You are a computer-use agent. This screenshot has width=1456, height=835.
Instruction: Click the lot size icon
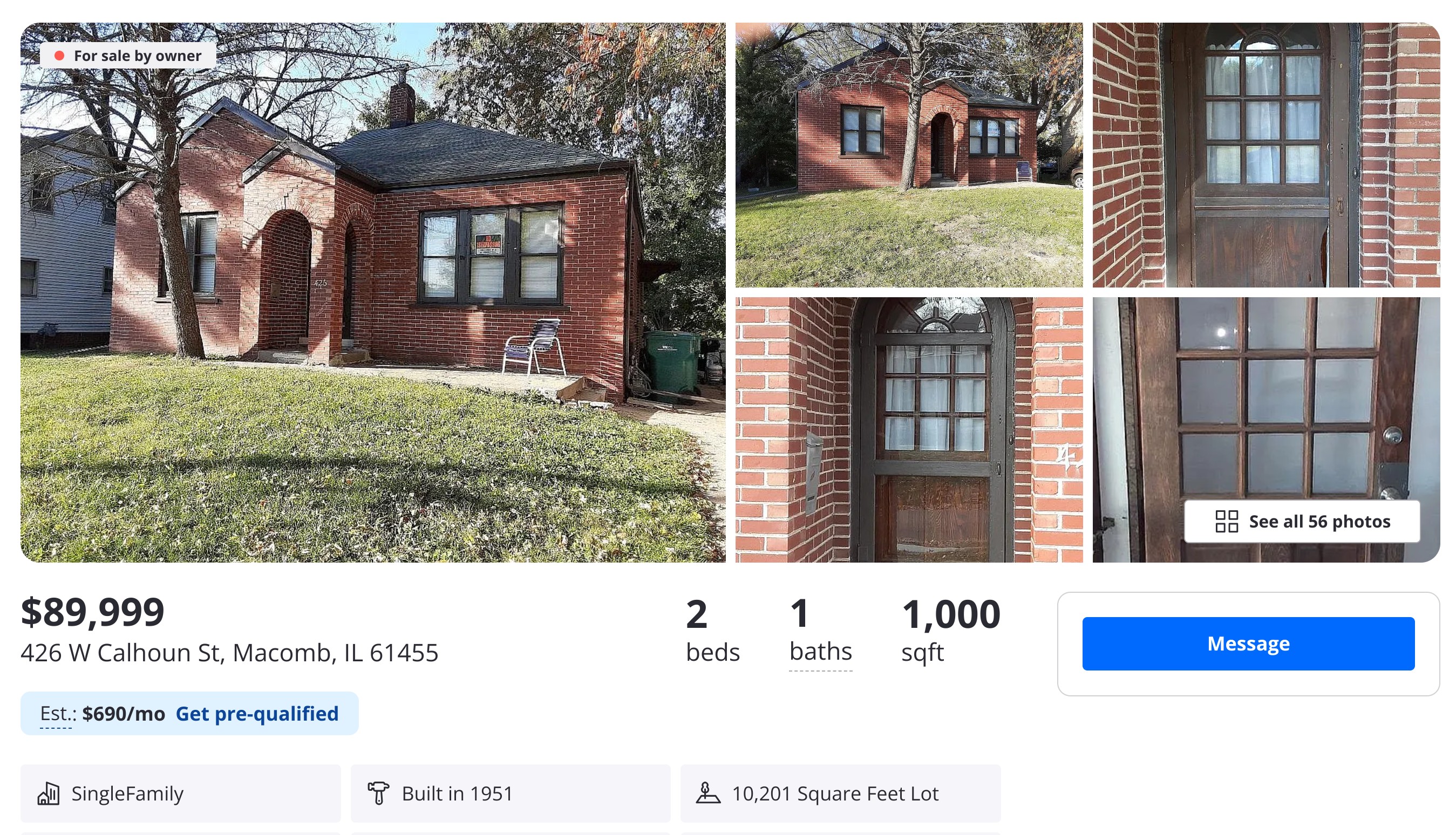(708, 793)
